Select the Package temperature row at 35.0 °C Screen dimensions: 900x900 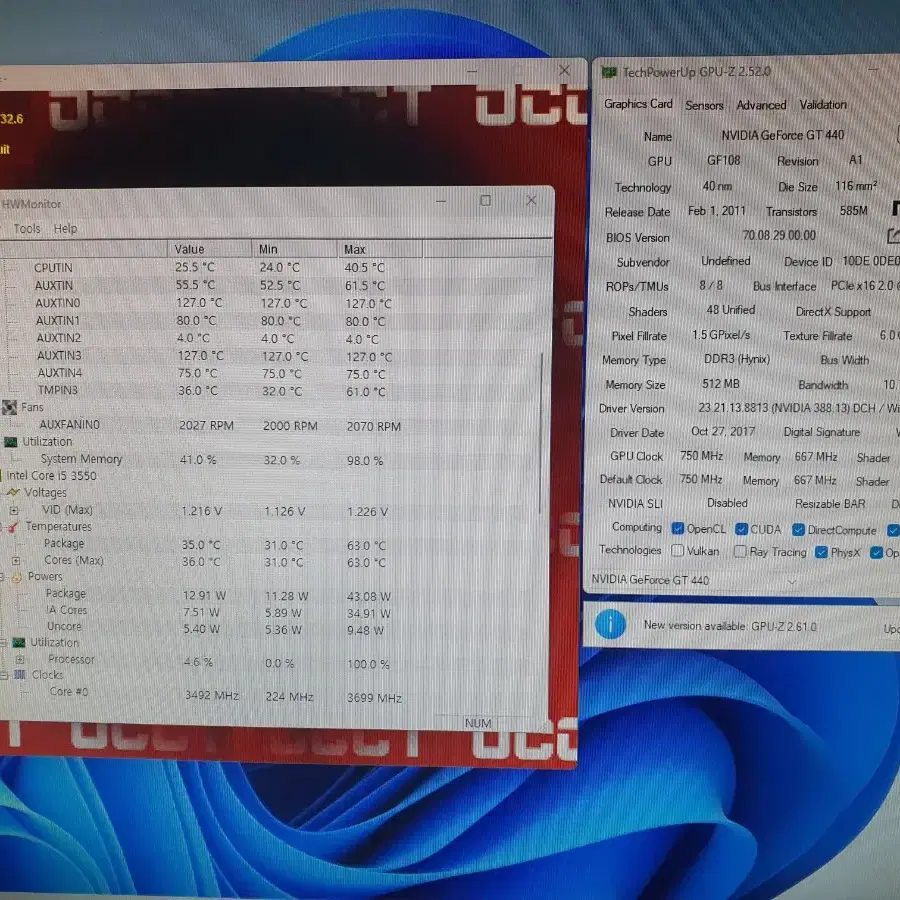(x=276, y=544)
